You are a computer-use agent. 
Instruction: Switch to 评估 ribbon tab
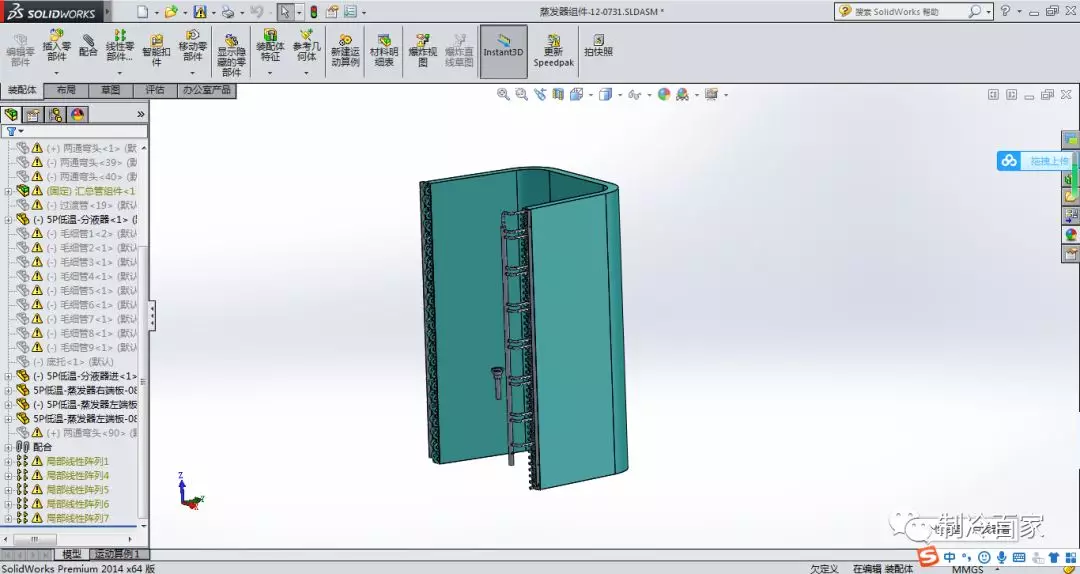click(x=155, y=90)
